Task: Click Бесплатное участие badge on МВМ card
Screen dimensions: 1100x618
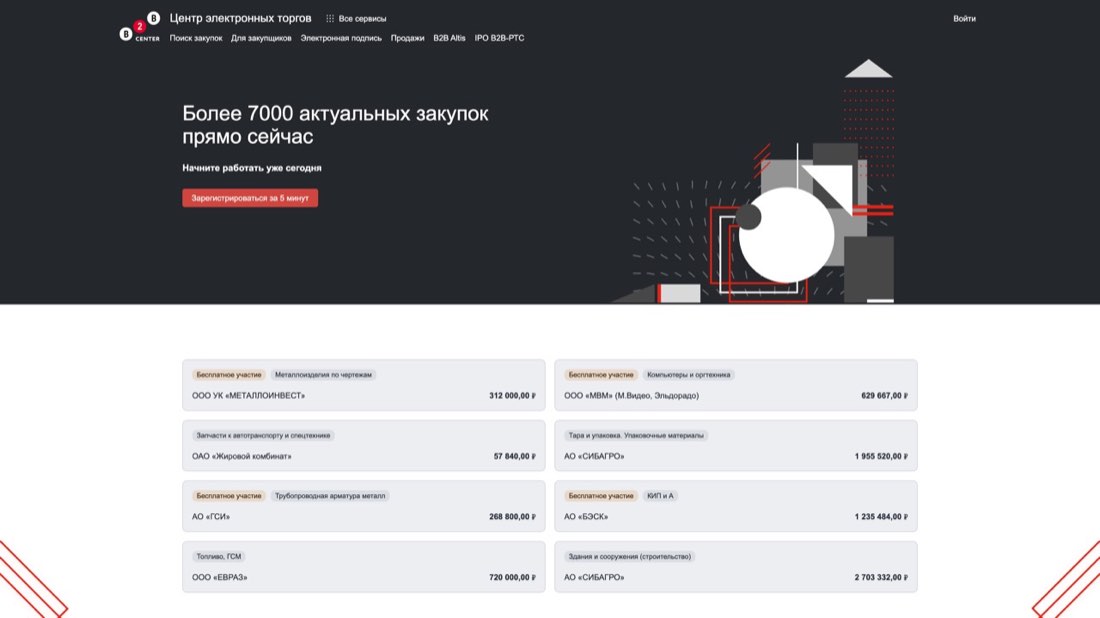Action: [601, 375]
